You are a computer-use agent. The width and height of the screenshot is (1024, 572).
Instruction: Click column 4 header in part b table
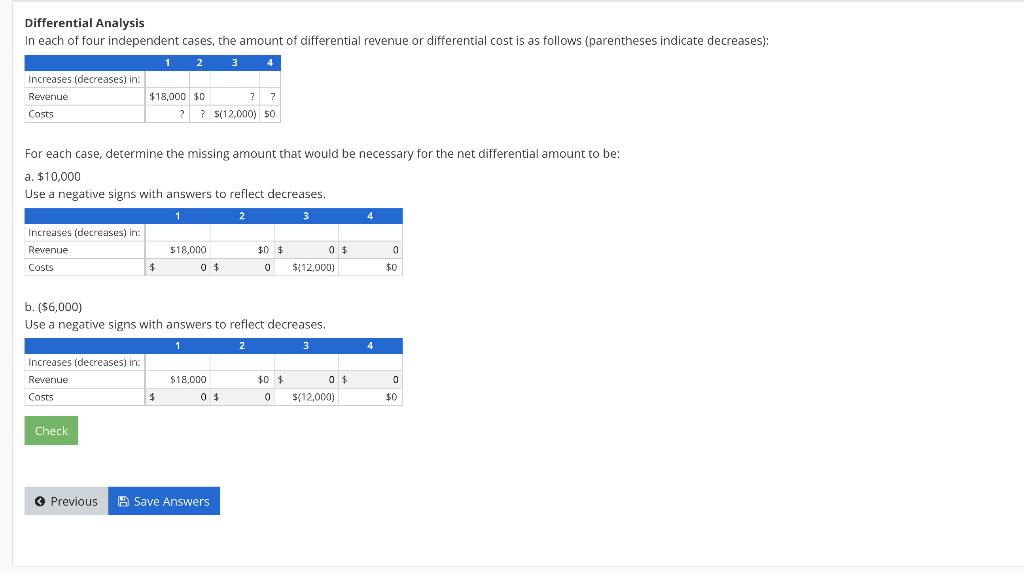point(370,345)
